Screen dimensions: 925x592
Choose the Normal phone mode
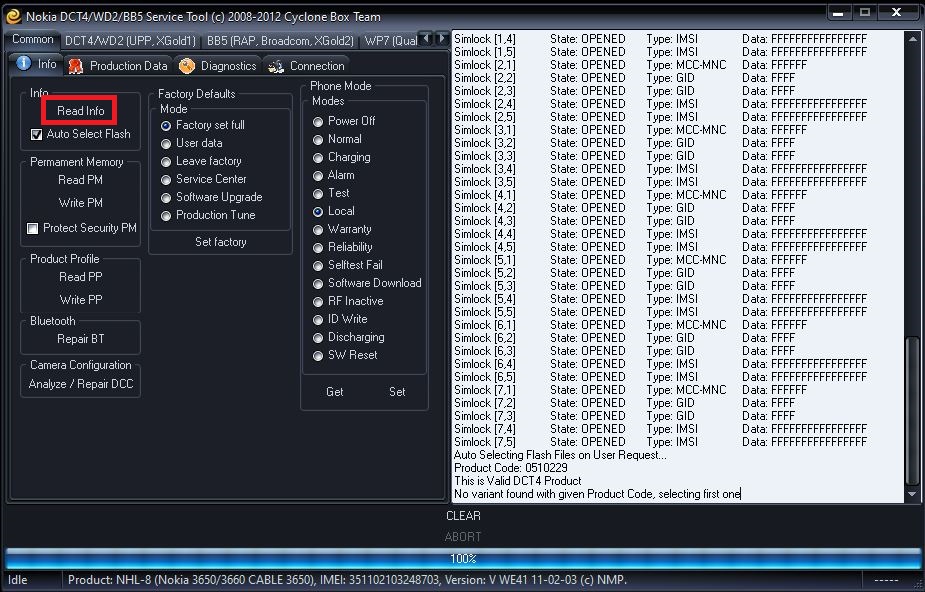pos(318,139)
